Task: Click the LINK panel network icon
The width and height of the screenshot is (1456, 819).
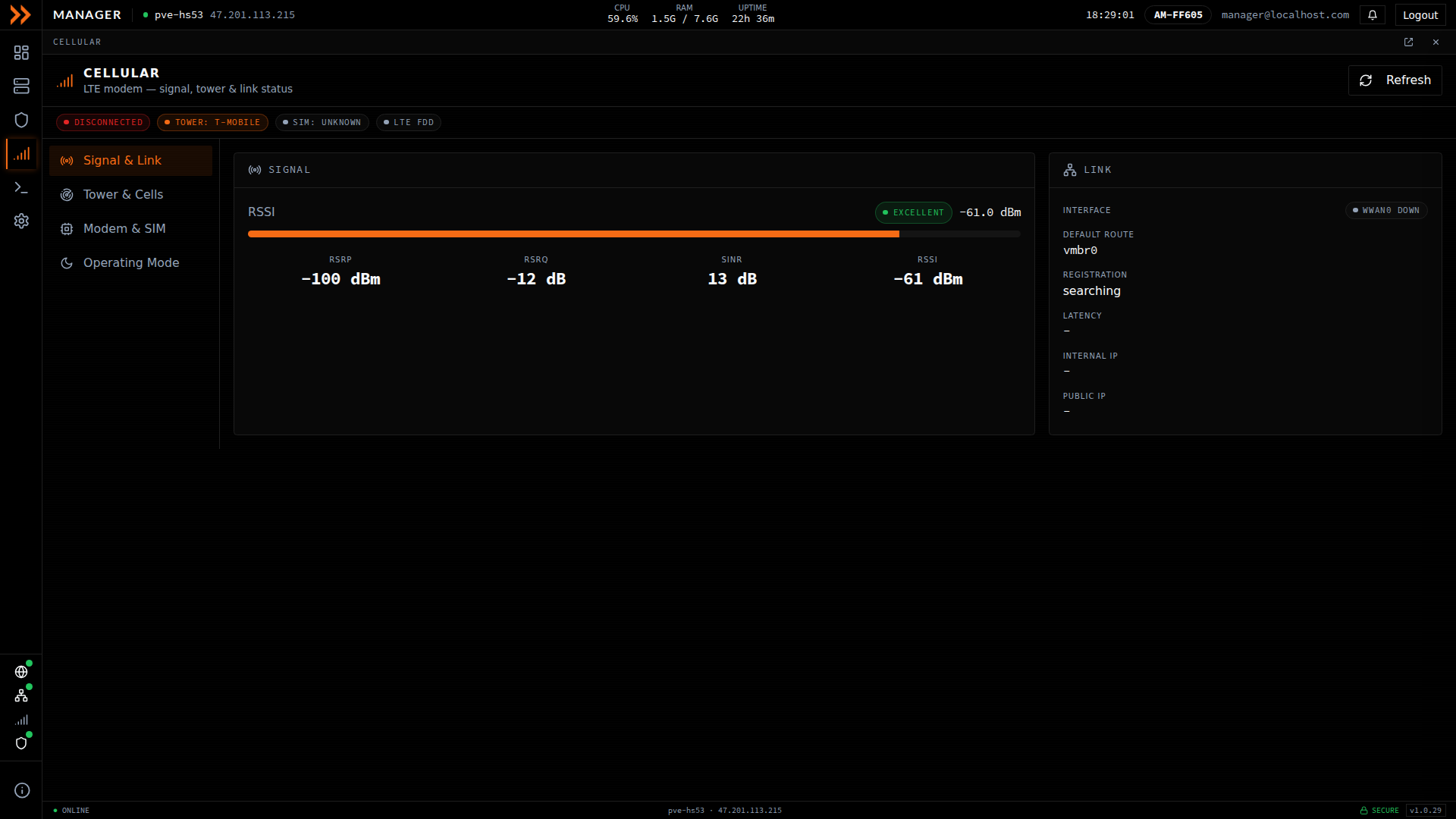Action: 1069,170
